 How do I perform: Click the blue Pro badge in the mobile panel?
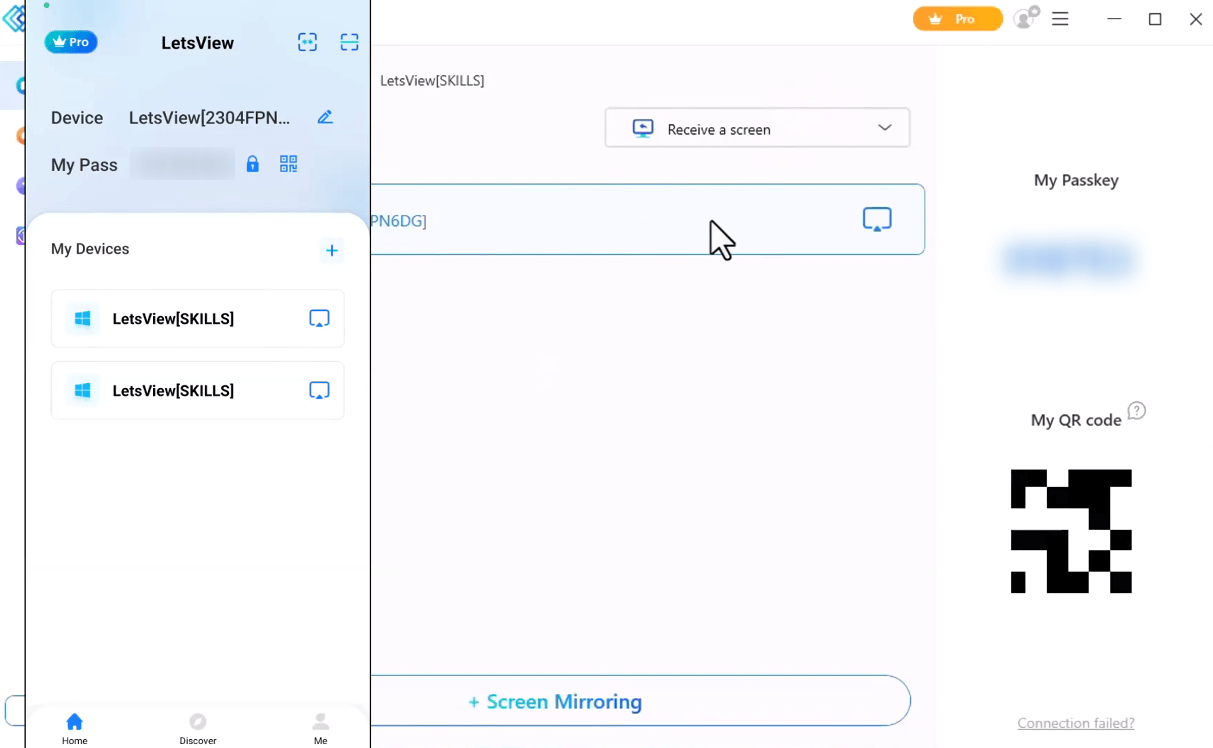point(70,41)
